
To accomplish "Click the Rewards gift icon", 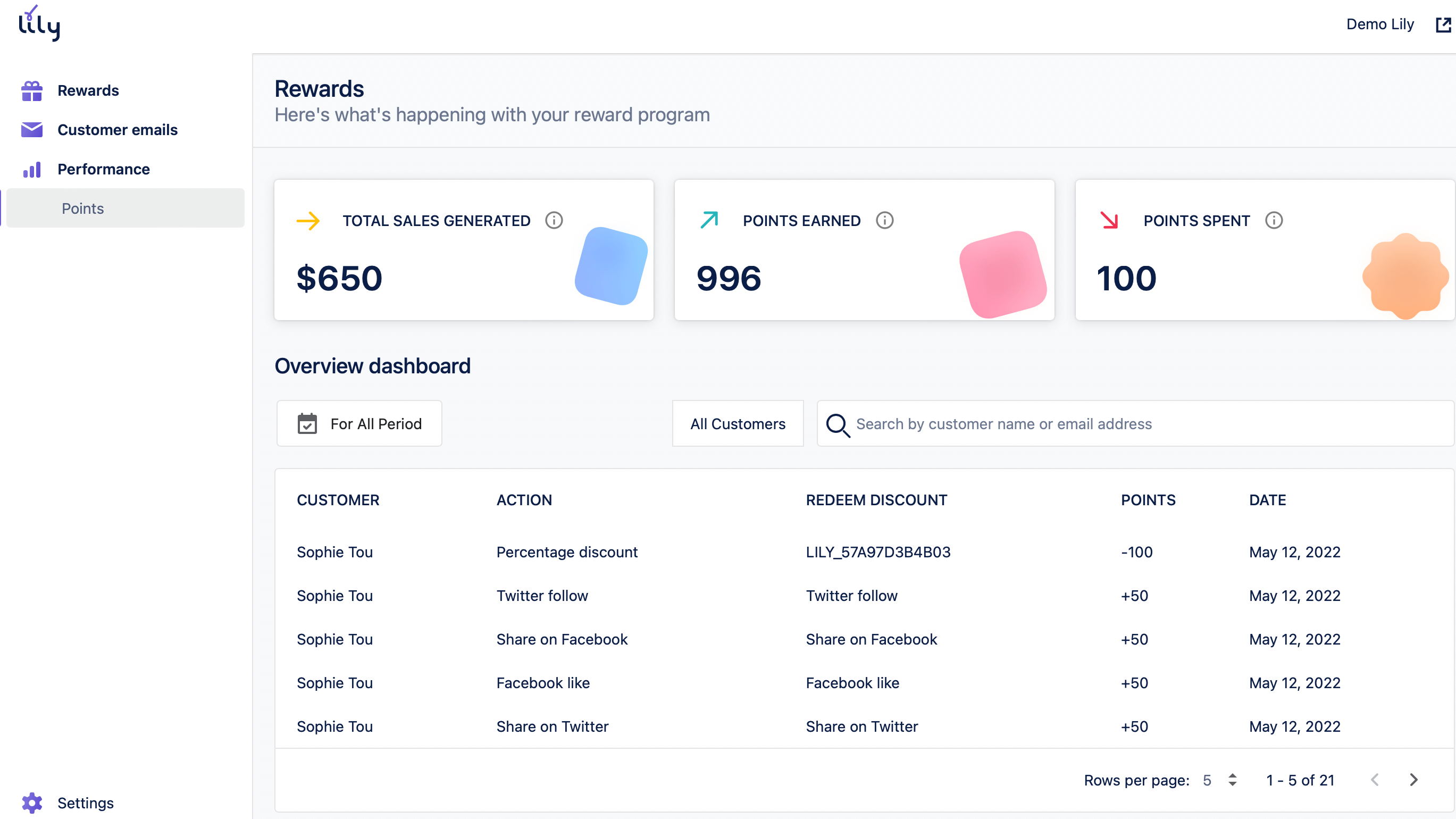I will 32,90.
